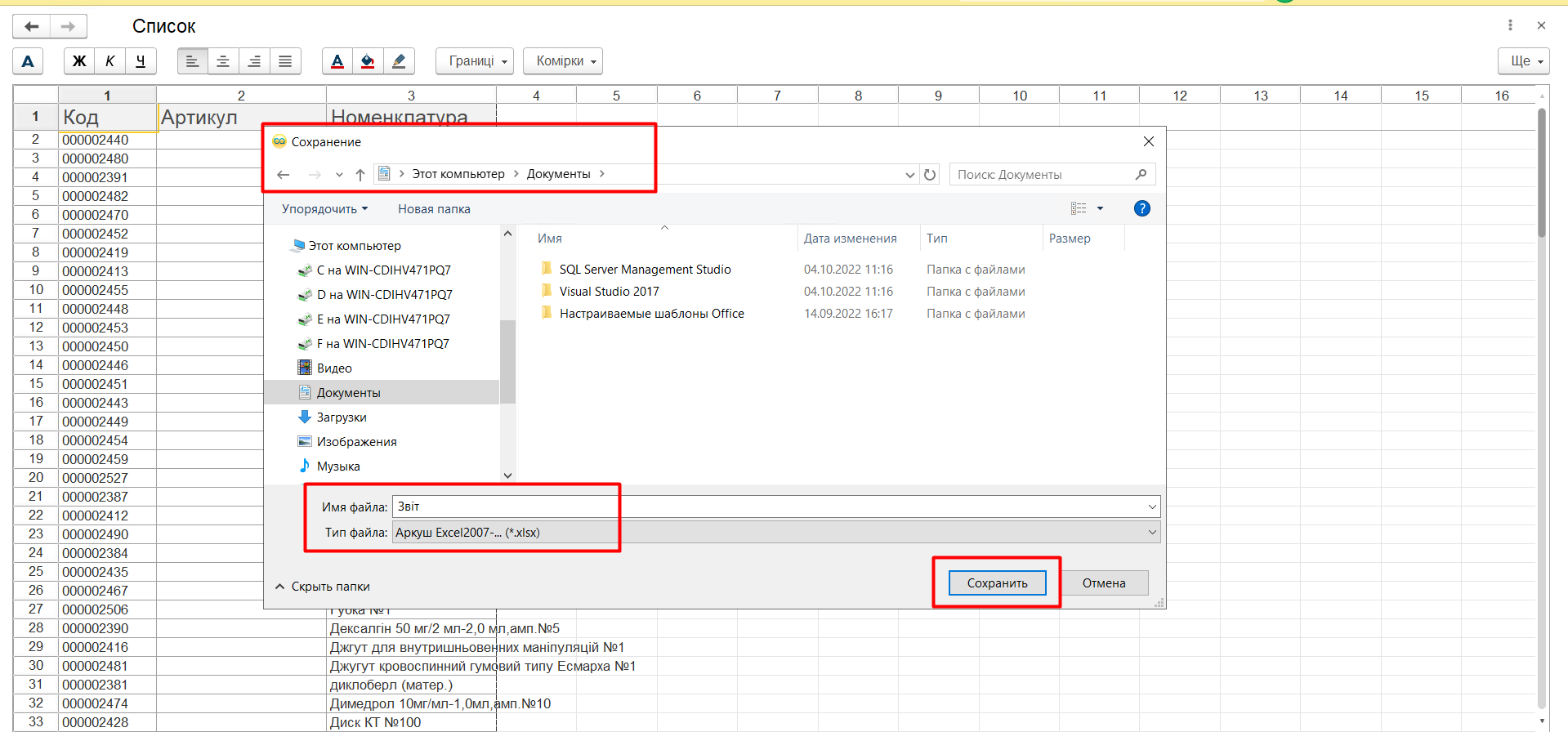This screenshot has height=732, width=1568.
Task: Click the background fill color icon
Action: pos(368,61)
